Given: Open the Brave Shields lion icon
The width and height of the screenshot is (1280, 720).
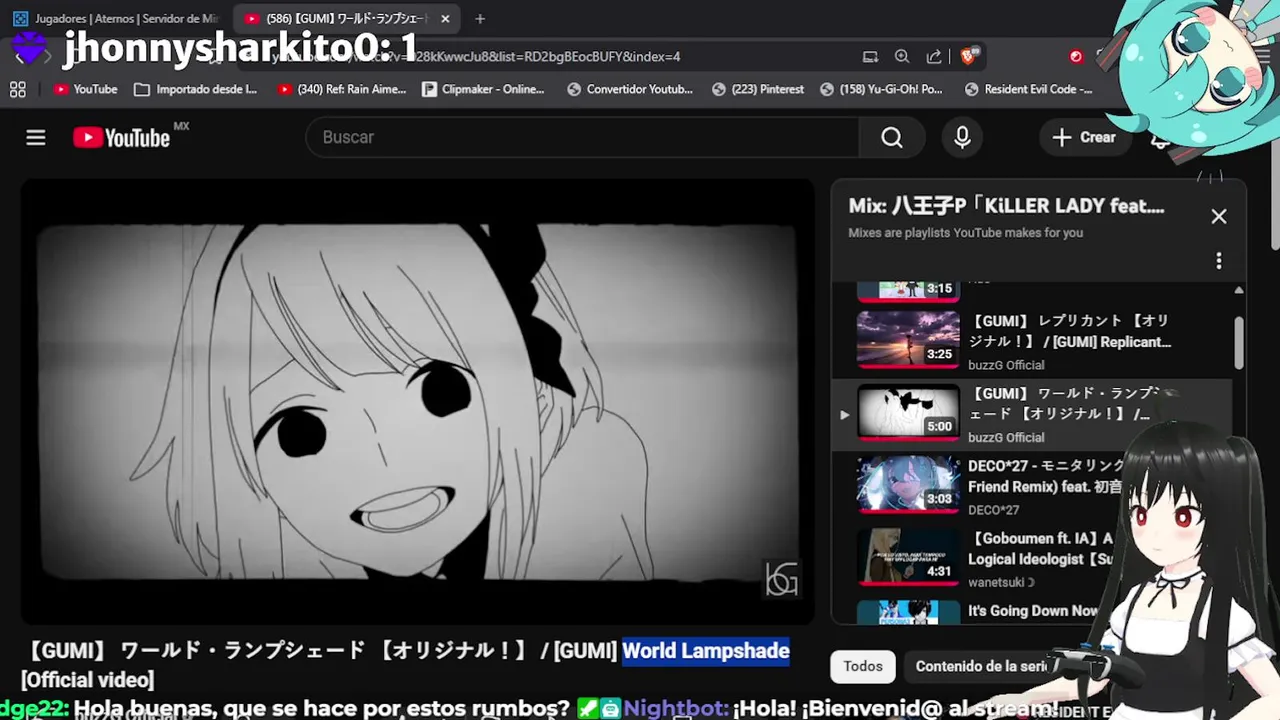Looking at the screenshot, I should pos(969,56).
